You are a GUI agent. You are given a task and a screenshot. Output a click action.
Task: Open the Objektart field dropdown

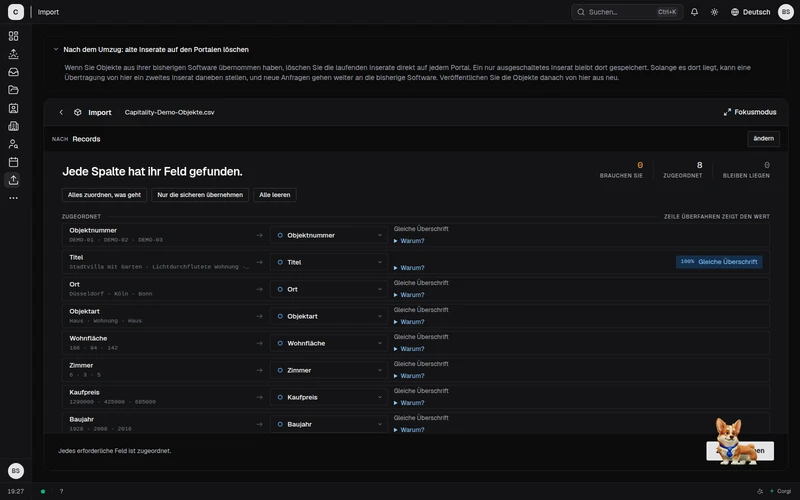[329, 316]
